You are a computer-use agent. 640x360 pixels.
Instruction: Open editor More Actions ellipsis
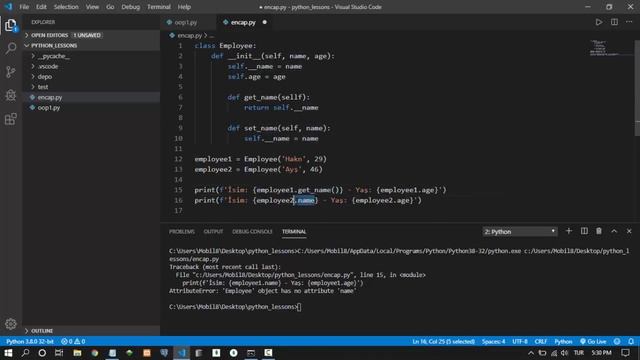[629, 22]
